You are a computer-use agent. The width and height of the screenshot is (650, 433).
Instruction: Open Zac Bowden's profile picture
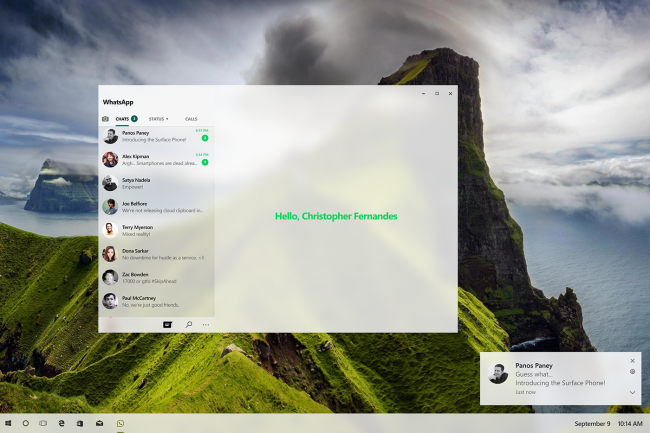coord(110,278)
